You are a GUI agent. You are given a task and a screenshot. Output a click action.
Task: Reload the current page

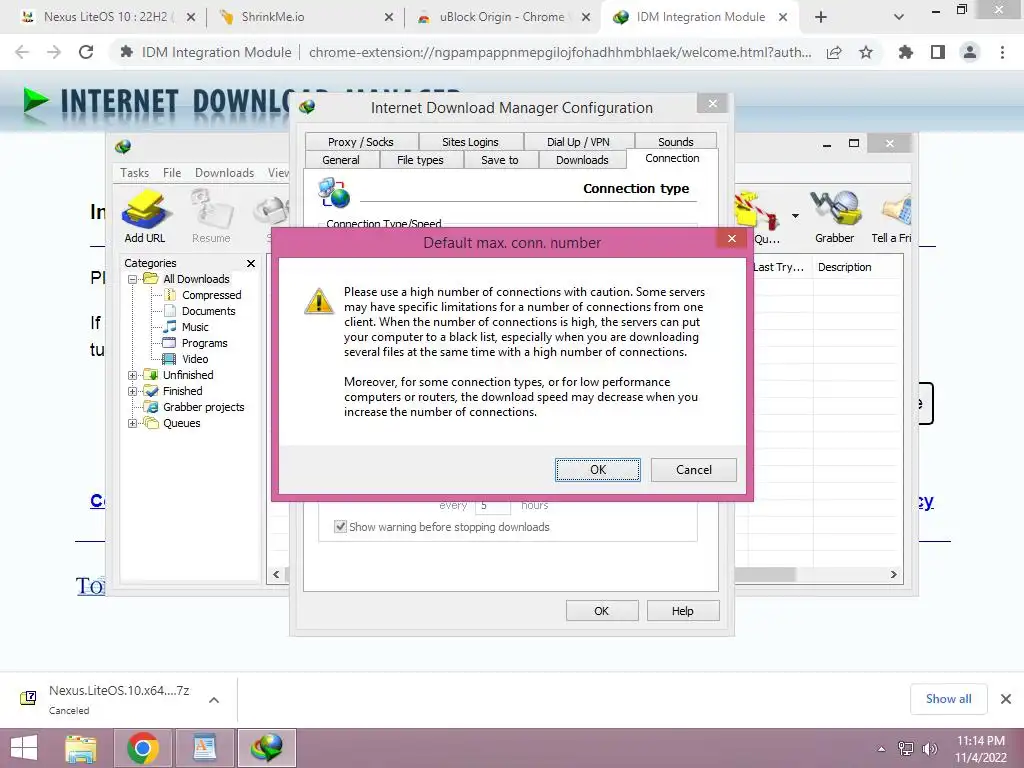(86, 52)
